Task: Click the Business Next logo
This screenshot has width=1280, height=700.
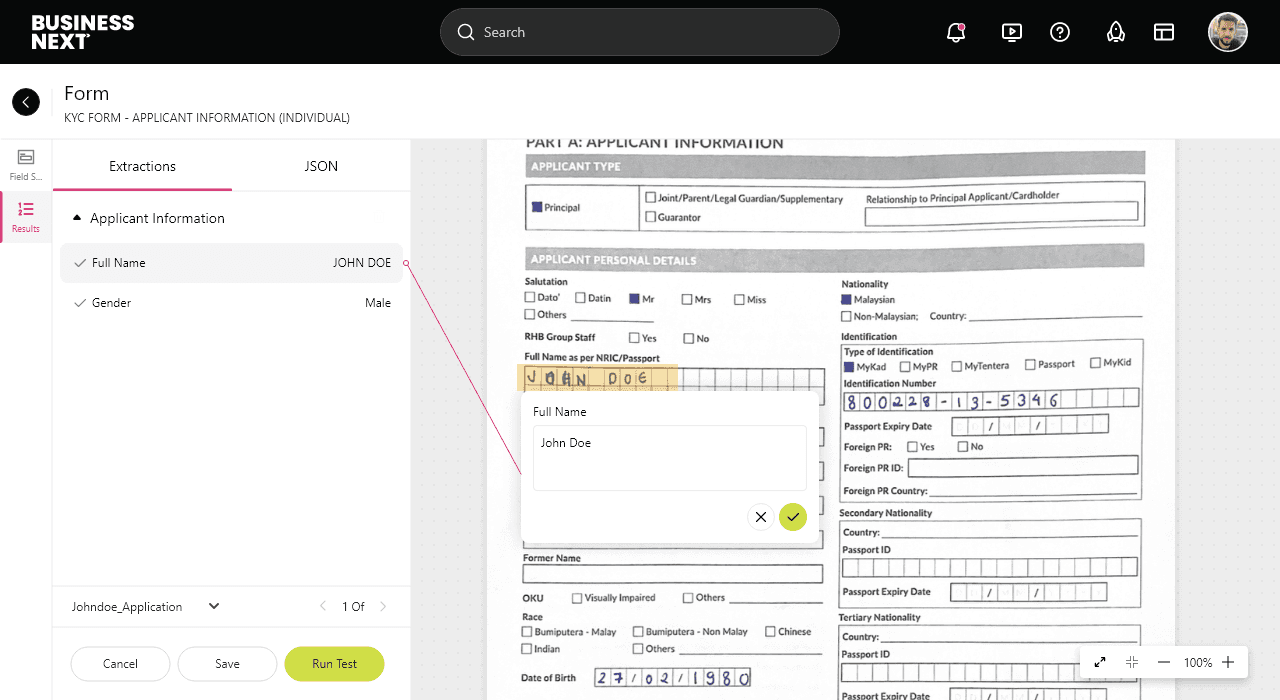Action: (82, 32)
